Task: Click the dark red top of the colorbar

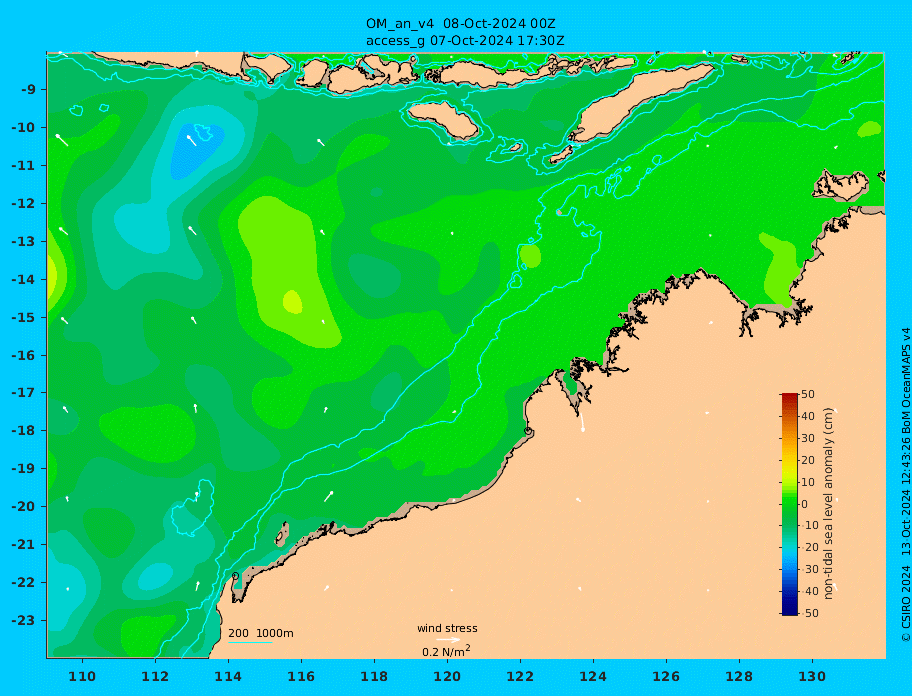Action: click(x=790, y=397)
